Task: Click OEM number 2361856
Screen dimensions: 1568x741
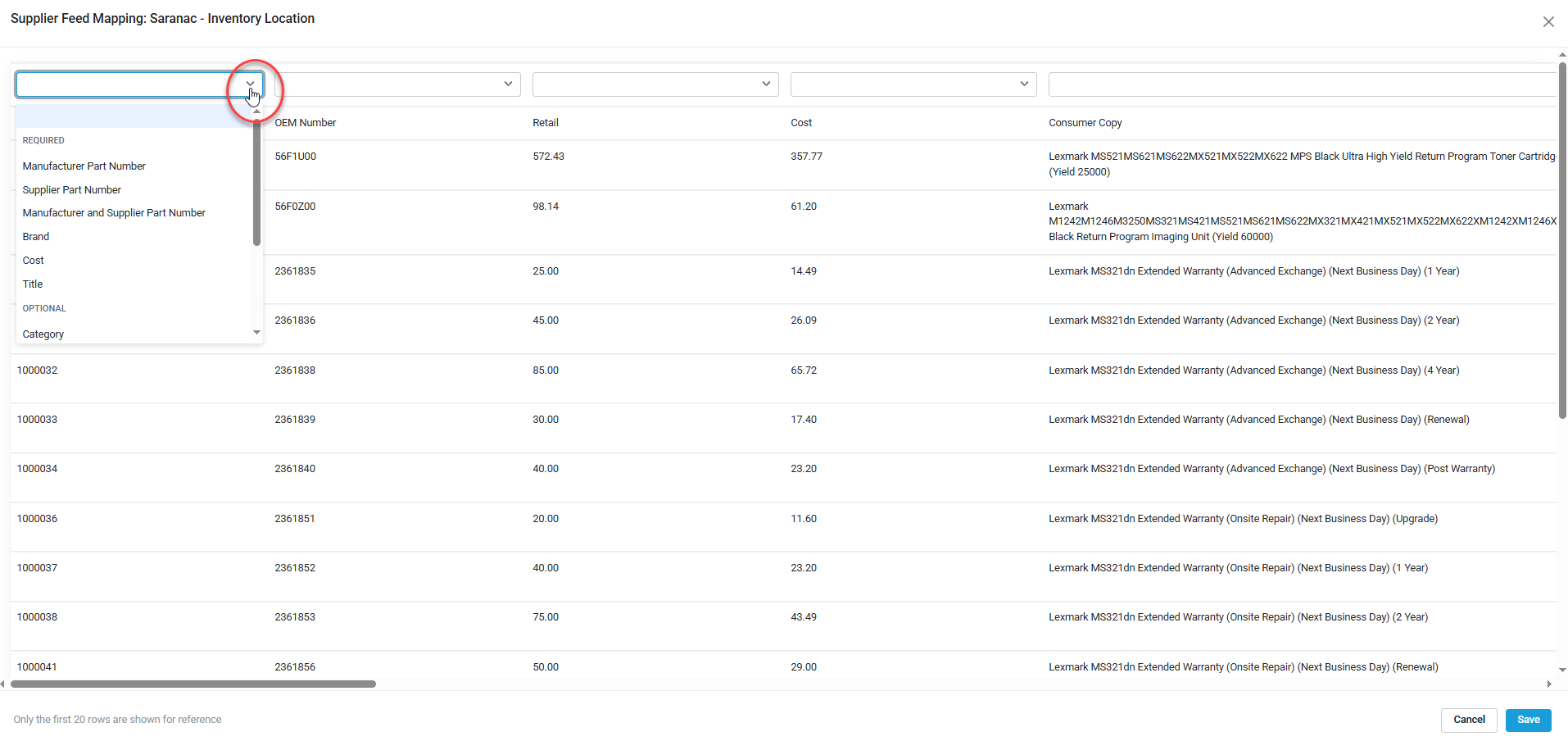Action: (295, 667)
